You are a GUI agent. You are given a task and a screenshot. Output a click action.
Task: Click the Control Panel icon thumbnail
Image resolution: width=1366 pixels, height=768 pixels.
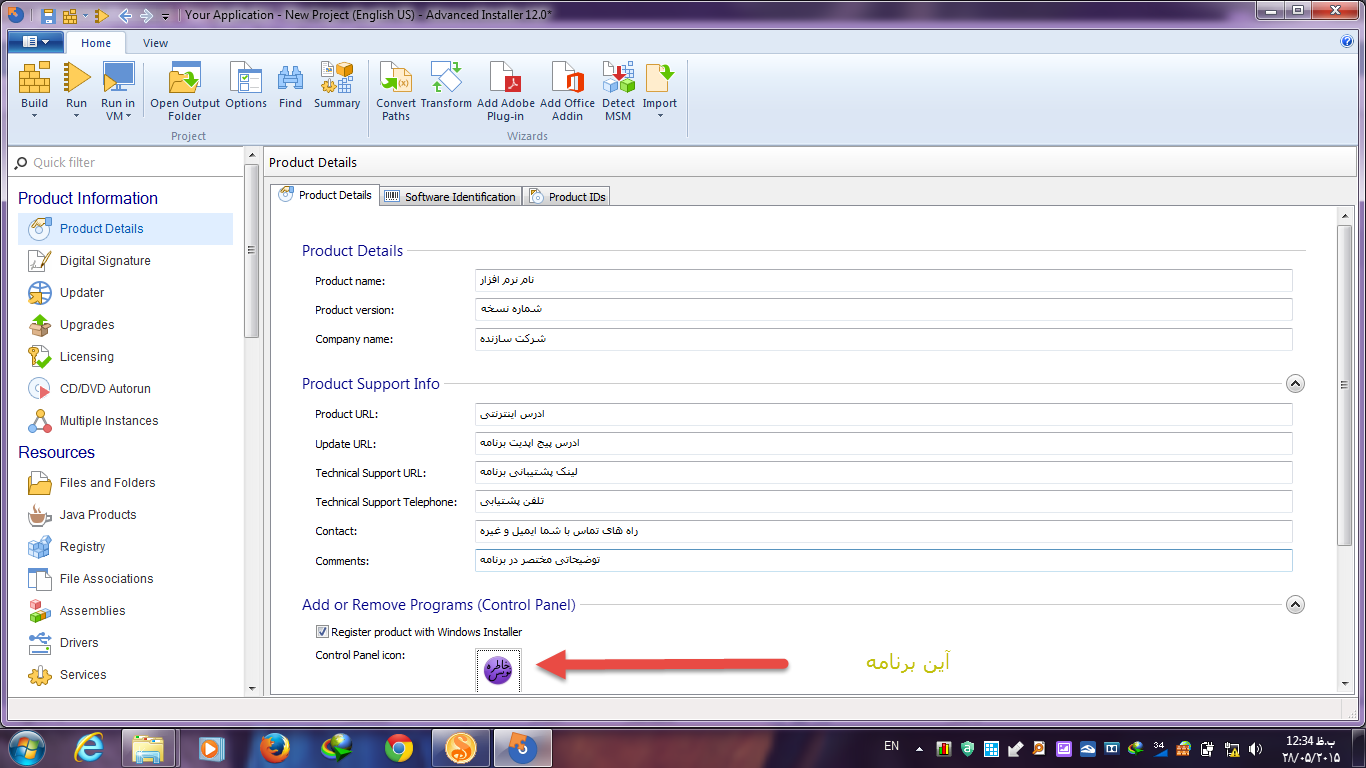(498, 669)
